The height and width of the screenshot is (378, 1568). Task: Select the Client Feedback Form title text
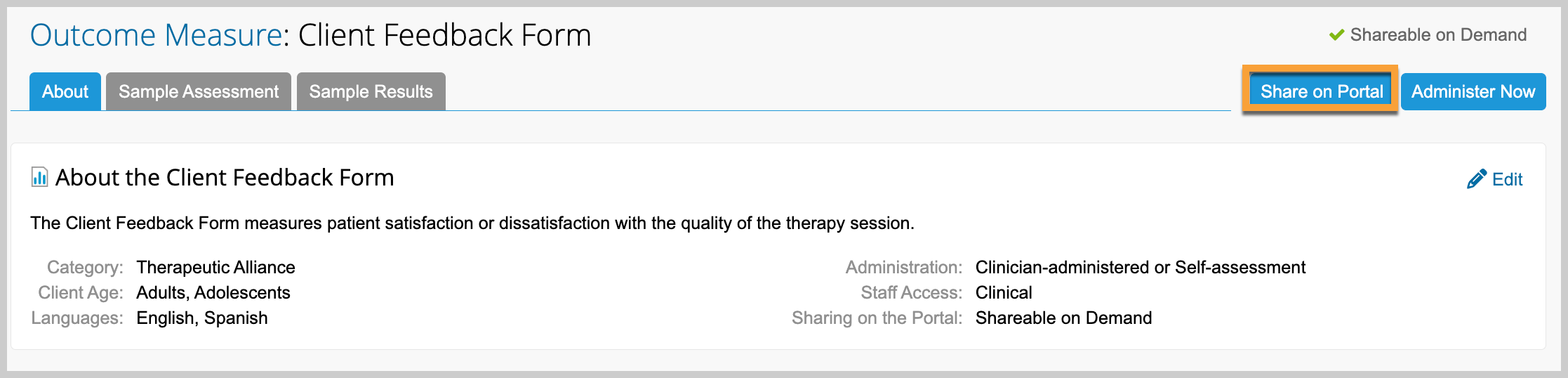(445, 35)
